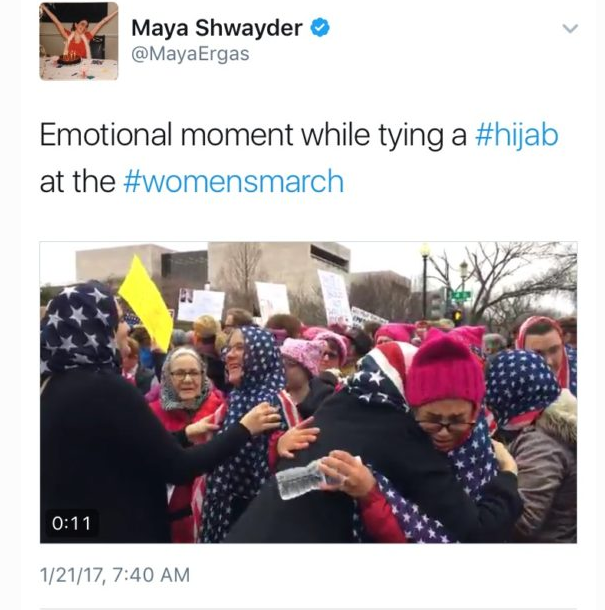Open the Maya Shwayder display name
The image size is (605, 610).
pos(217,28)
